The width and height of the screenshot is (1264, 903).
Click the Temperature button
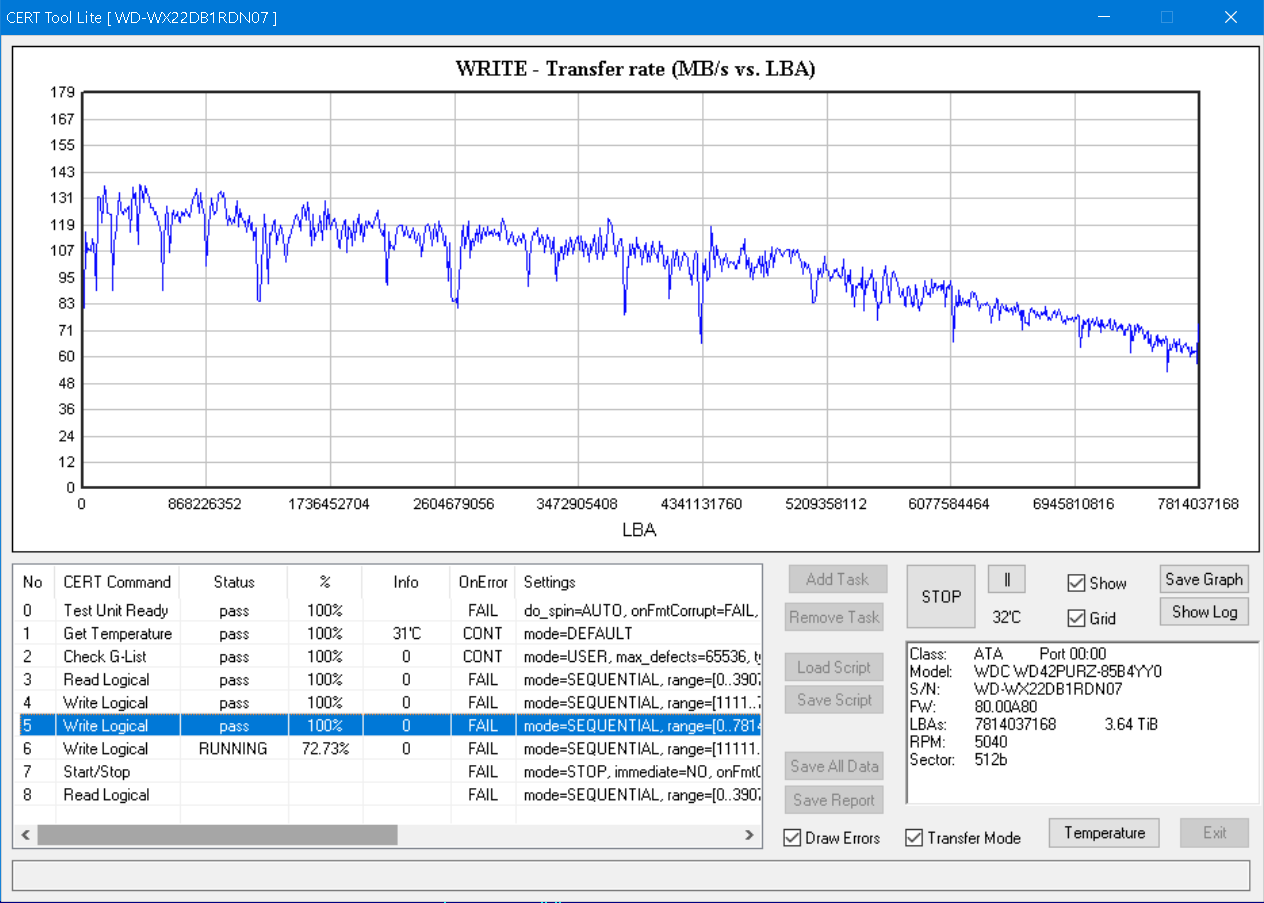[1104, 833]
